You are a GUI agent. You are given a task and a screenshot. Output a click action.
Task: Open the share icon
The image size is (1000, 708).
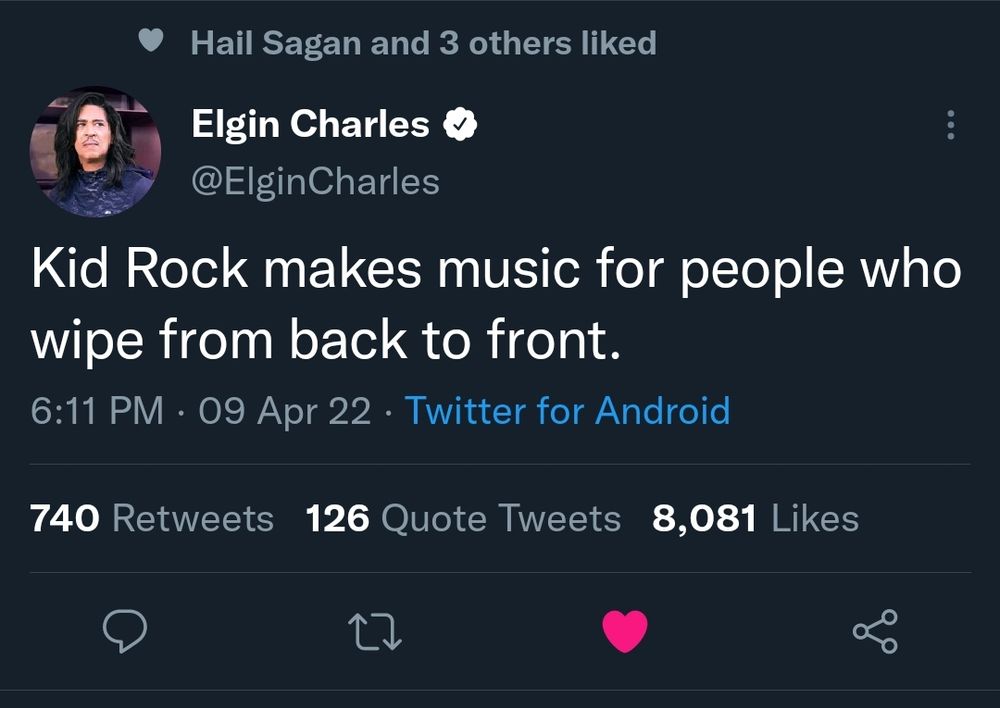(877, 630)
